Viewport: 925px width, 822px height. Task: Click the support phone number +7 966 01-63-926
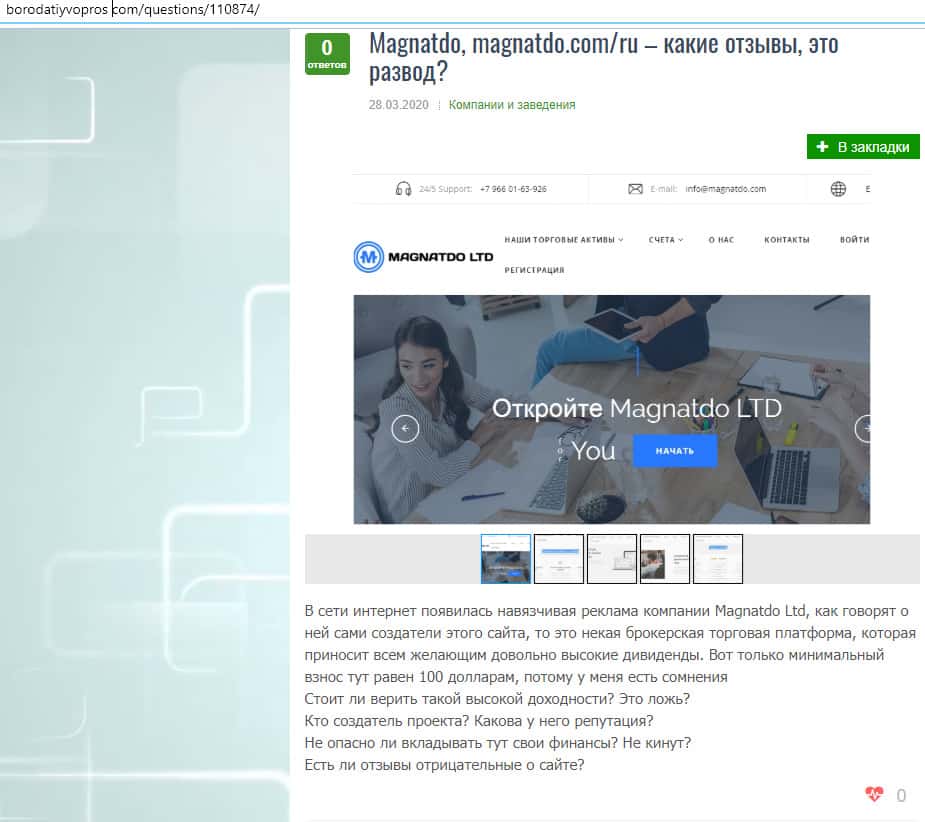pos(513,189)
